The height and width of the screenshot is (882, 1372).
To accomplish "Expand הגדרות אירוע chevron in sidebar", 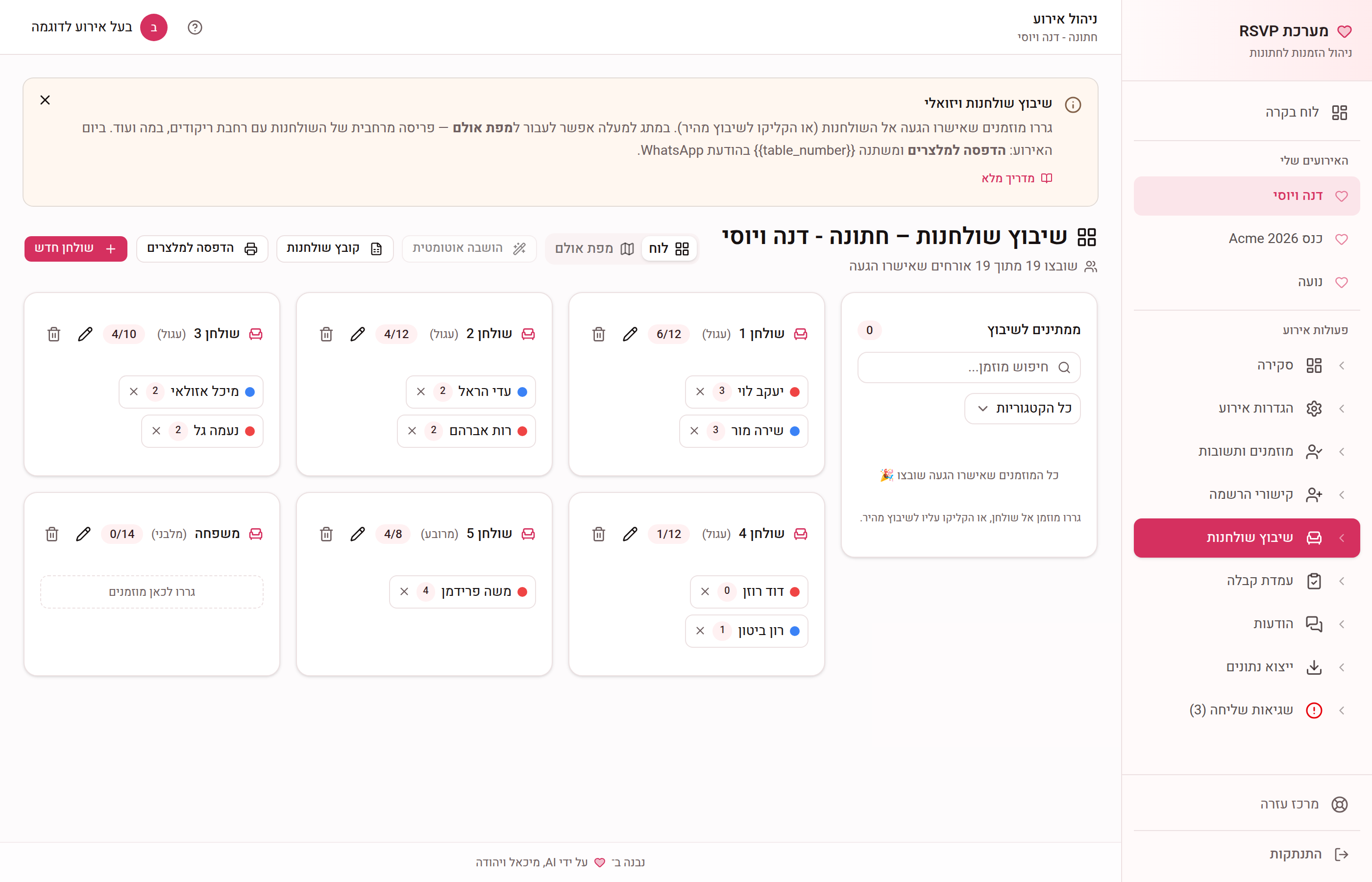I will (1342, 408).
